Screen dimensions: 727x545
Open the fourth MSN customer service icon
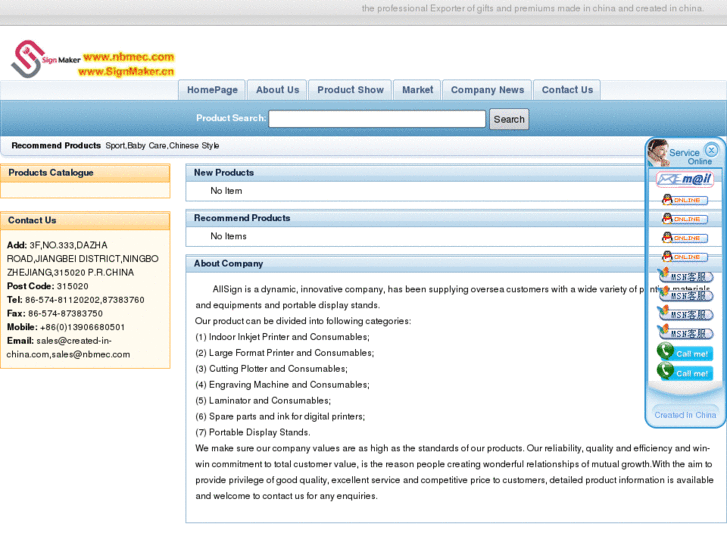[x=686, y=333]
